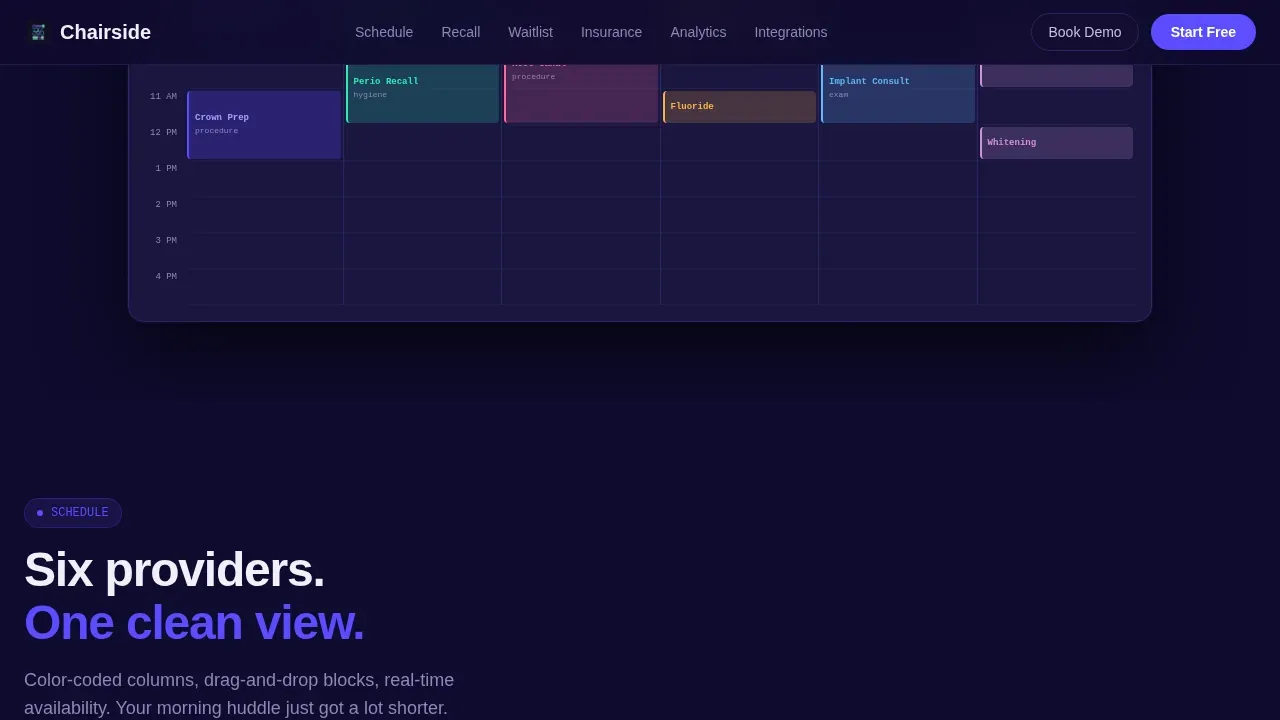Click the Book Demo button
Viewport: 1280px width, 720px height.
point(1085,32)
